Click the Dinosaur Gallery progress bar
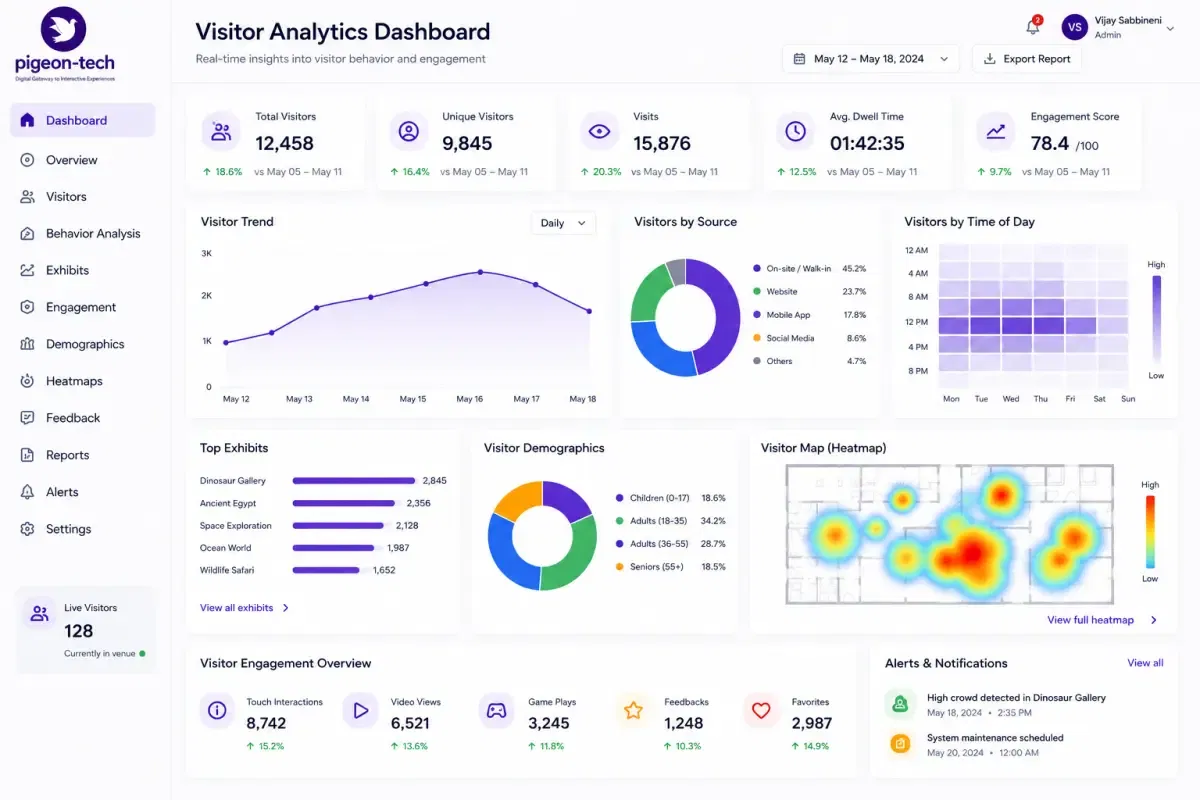Viewport: 1200px width, 800px height. (x=354, y=481)
